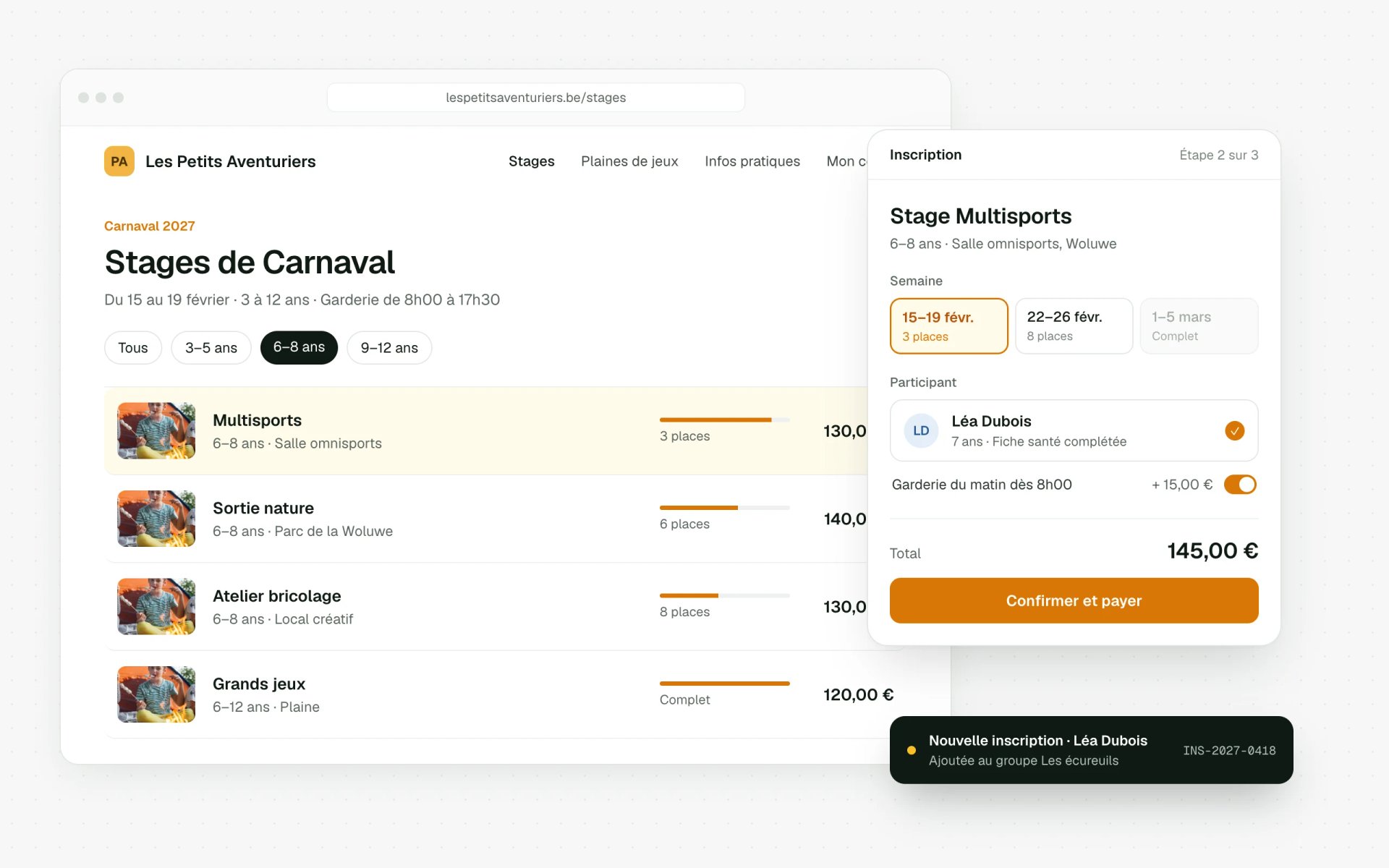
Task: Click the lespetitsaventuriers.be/stages address bar
Action: pyautogui.click(x=536, y=98)
